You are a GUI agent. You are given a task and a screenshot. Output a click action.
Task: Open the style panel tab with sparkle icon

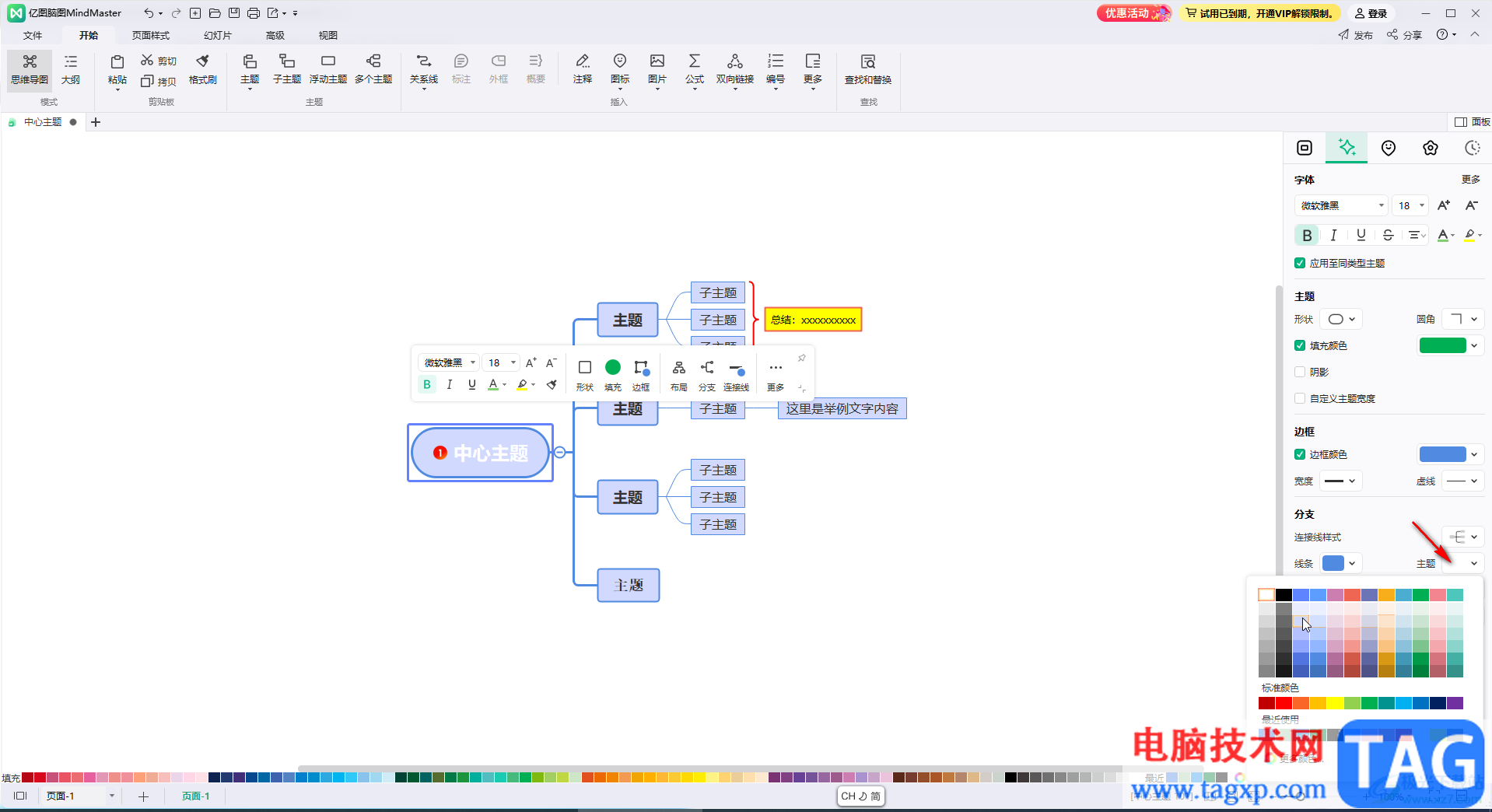pyautogui.click(x=1347, y=147)
